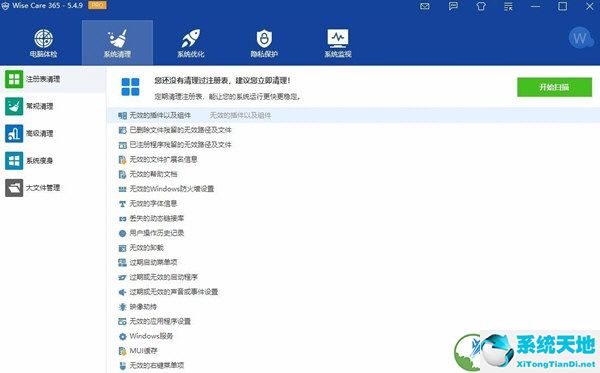Viewport: 600px width, 373px height.
Task: Click the firewall icon beside 无效的Windows防火墙设置
Action: [x=122, y=189]
